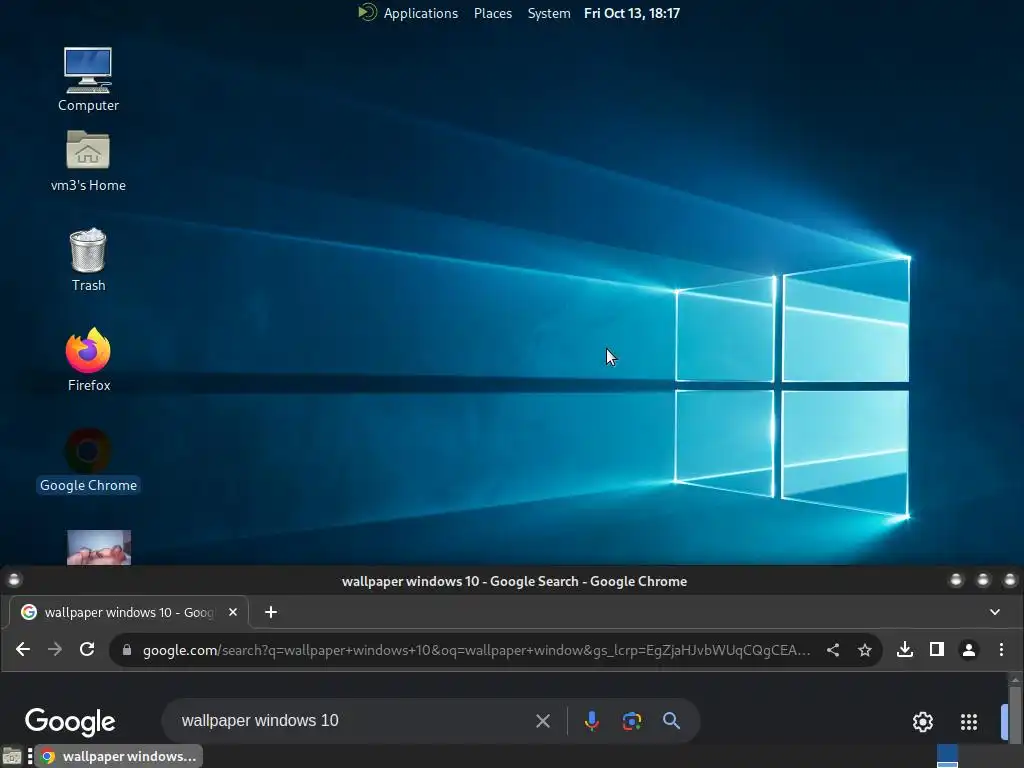1024x768 pixels.
Task: Expand the Chrome tab search chevron
Action: pyautogui.click(x=995, y=612)
